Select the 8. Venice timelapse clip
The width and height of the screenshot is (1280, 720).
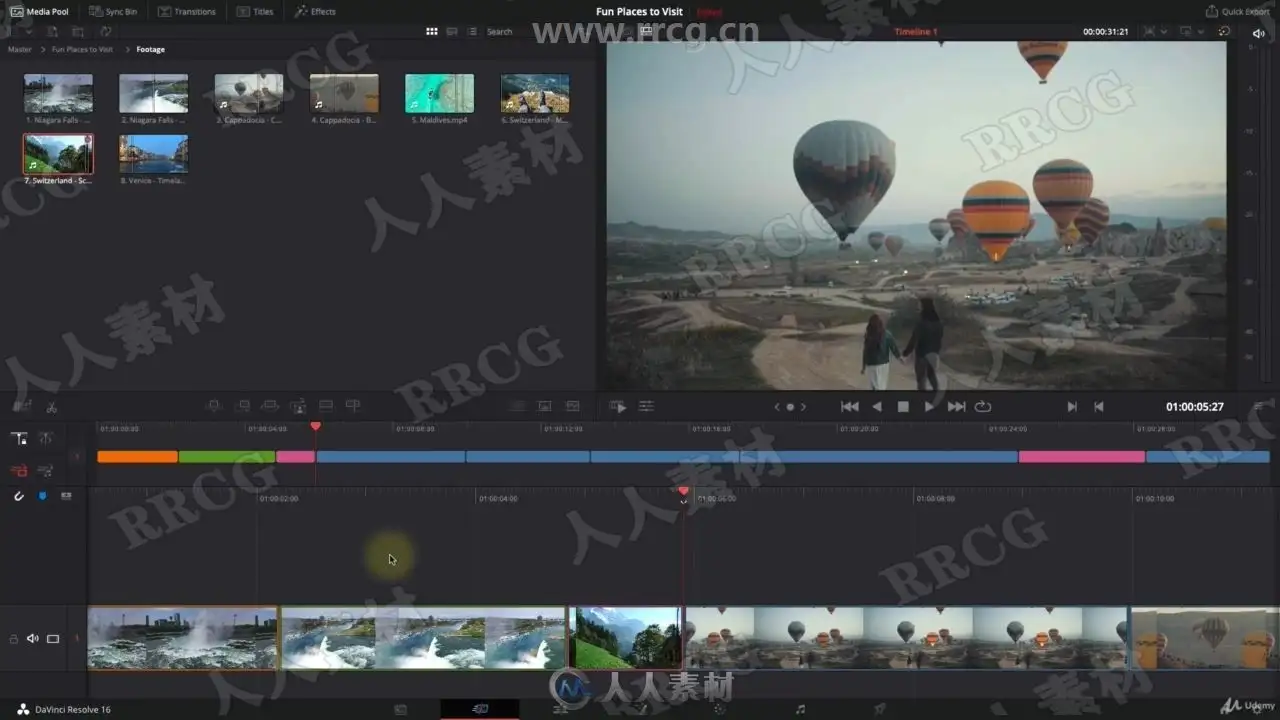[x=153, y=154]
